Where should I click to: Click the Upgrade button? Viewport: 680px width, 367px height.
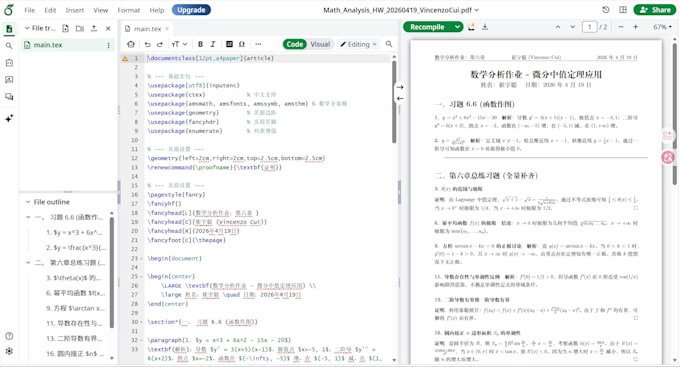(x=191, y=10)
